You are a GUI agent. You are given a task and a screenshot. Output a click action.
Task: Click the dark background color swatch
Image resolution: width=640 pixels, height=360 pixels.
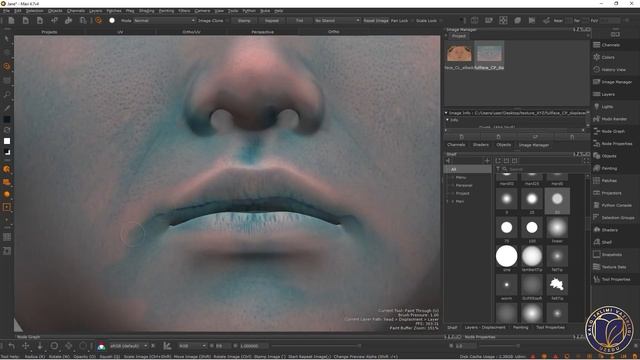[7, 120]
